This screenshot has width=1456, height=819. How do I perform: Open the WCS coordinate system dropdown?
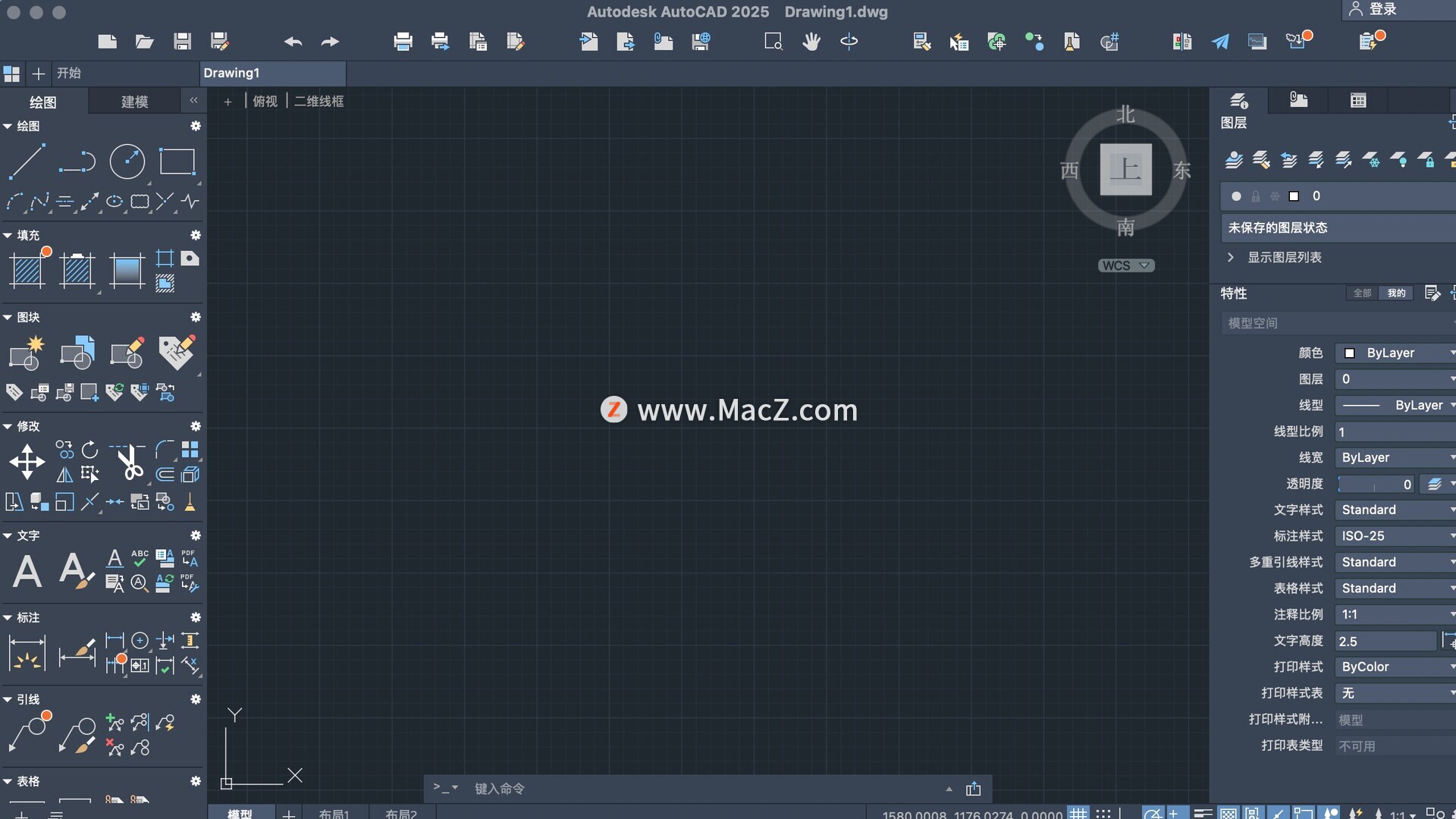click(1126, 265)
